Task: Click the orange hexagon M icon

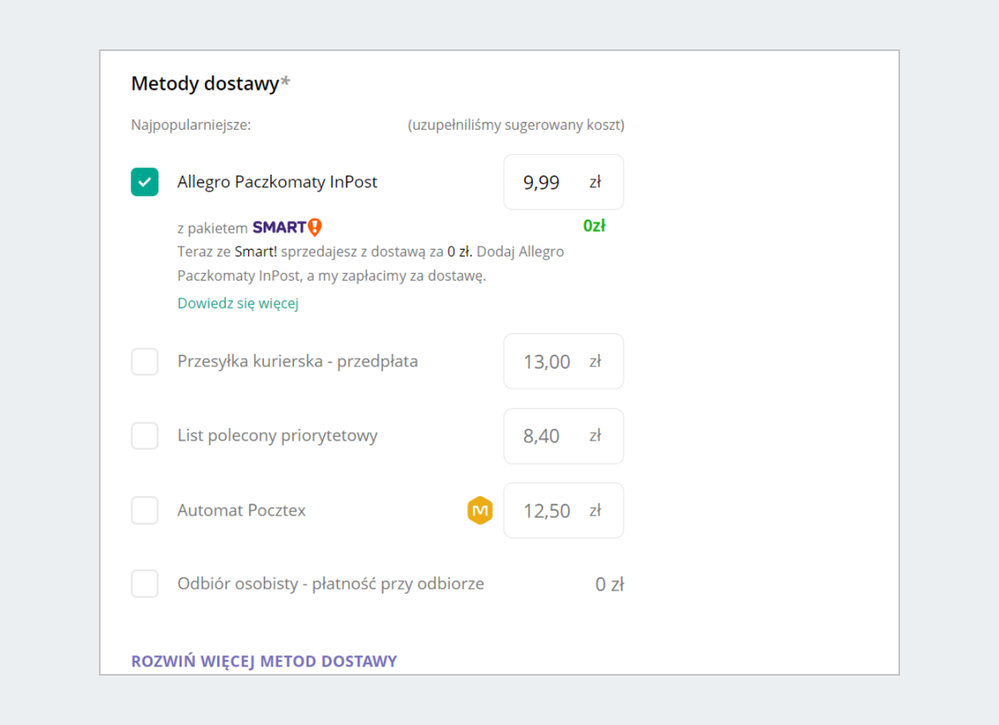Action: [x=480, y=510]
